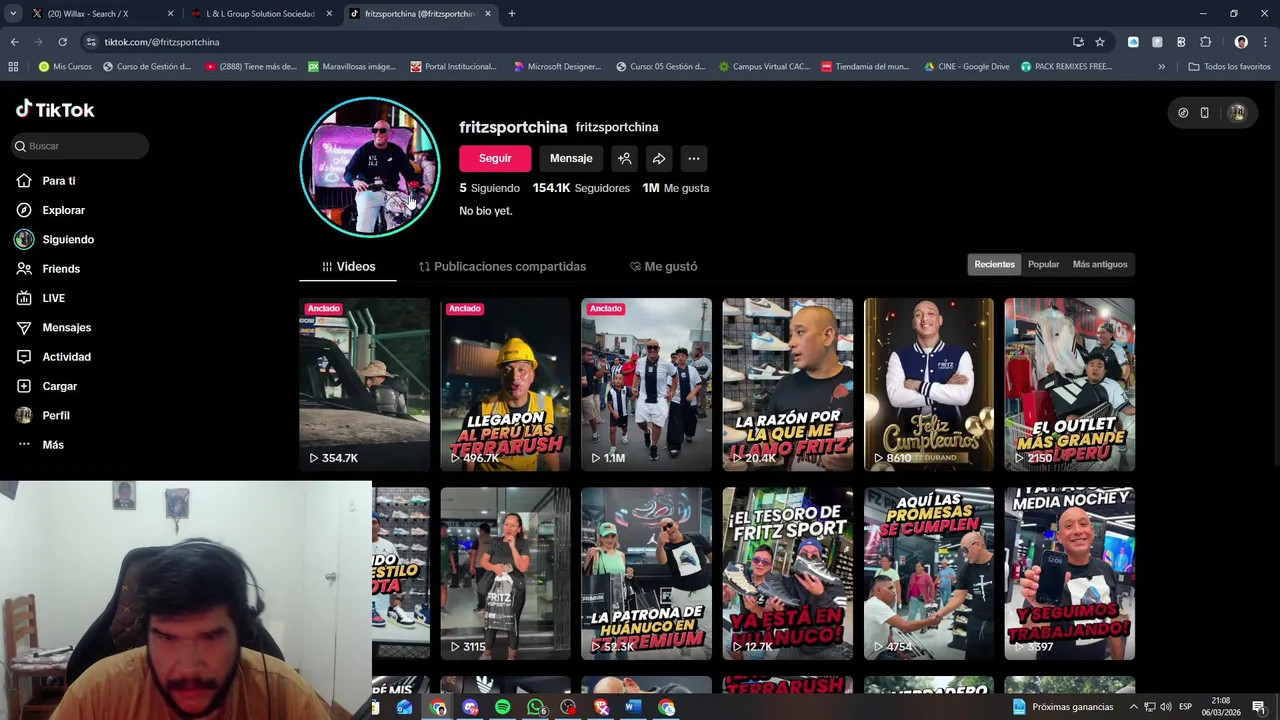Open the Todos los favoritos folder

tap(1229, 67)
